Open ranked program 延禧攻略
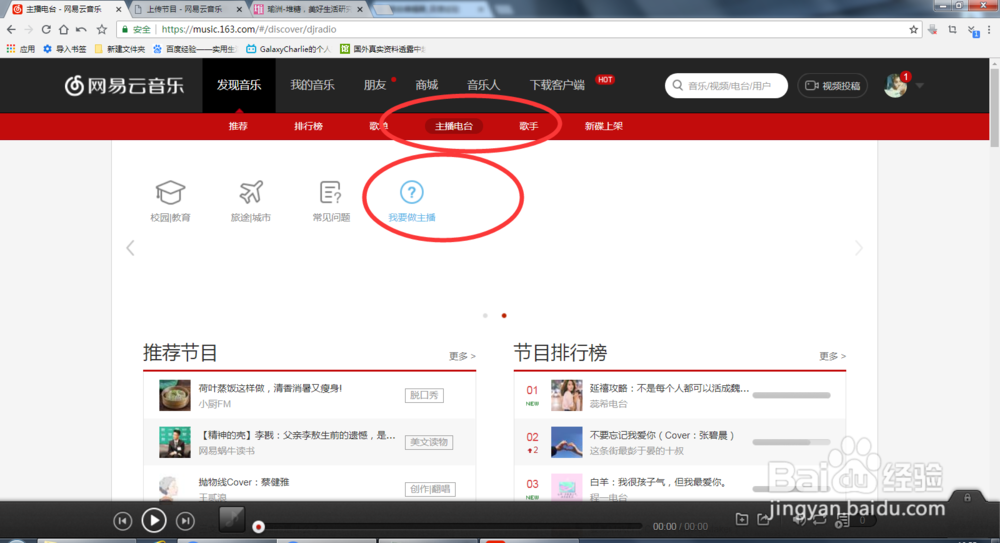The width and height of the screenshot is (1000, 543). [x=669, y=388]
